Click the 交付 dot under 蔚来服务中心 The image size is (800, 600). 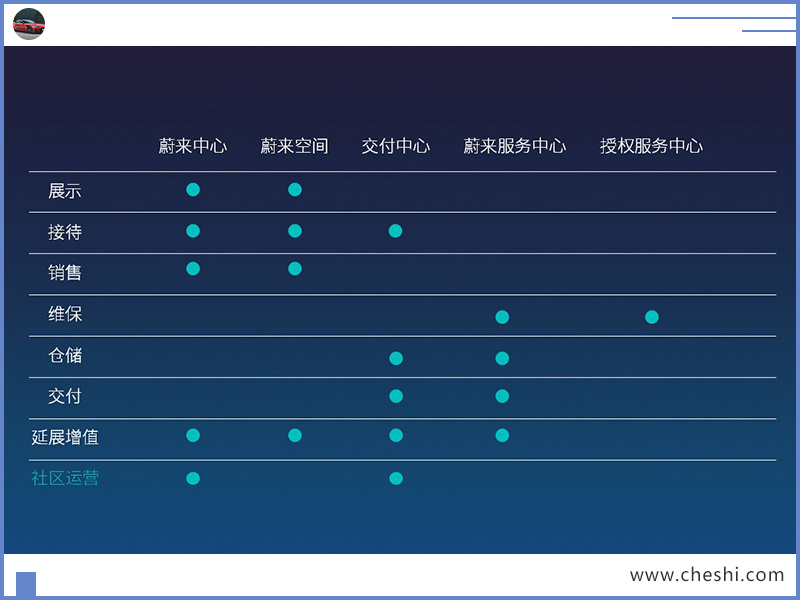[x=502, y=396]
